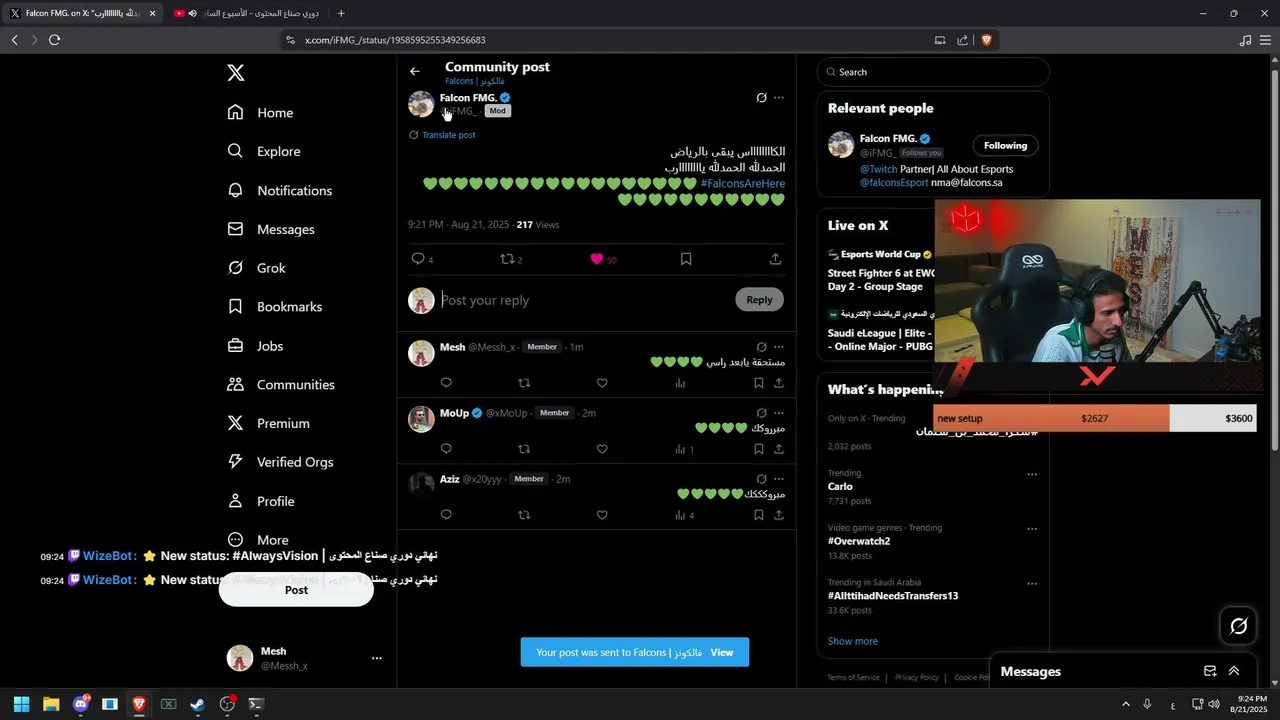Open the more options on Falcon FMG's post
Viewport: 1280px width, 720px height.
coord(779,98)
